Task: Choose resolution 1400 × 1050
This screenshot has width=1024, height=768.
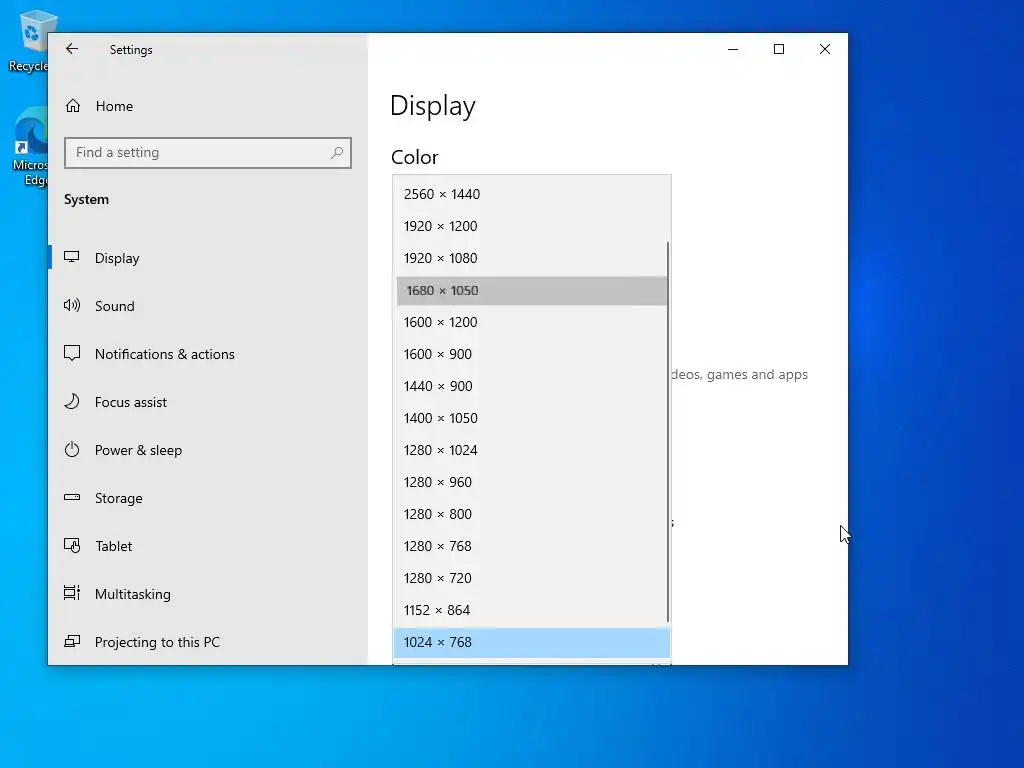Action: (x=532, y=418)
